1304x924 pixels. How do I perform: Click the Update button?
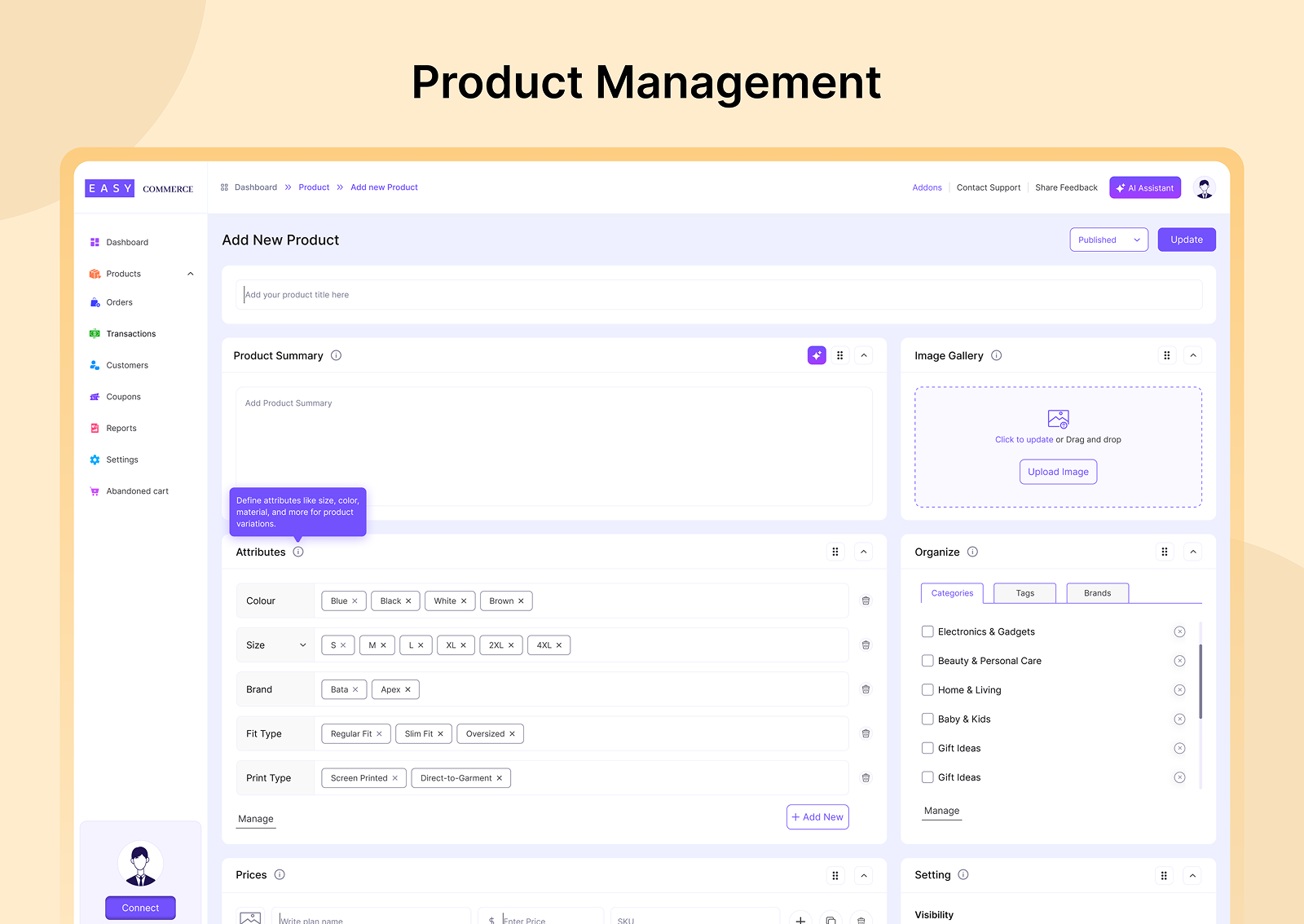1187,240
